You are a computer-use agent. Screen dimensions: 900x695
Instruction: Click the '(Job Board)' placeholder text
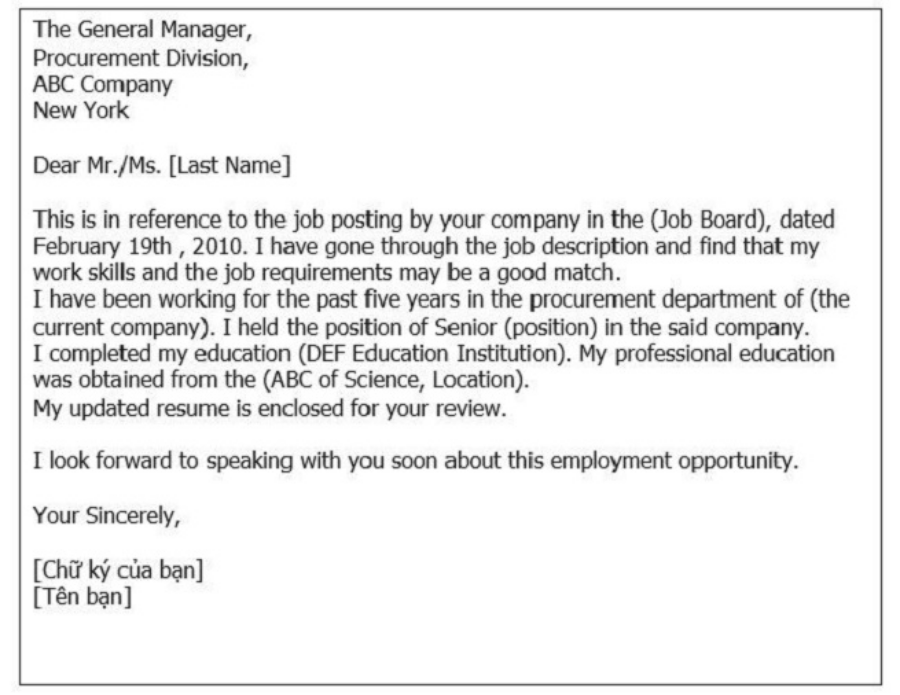coord(711,220)
